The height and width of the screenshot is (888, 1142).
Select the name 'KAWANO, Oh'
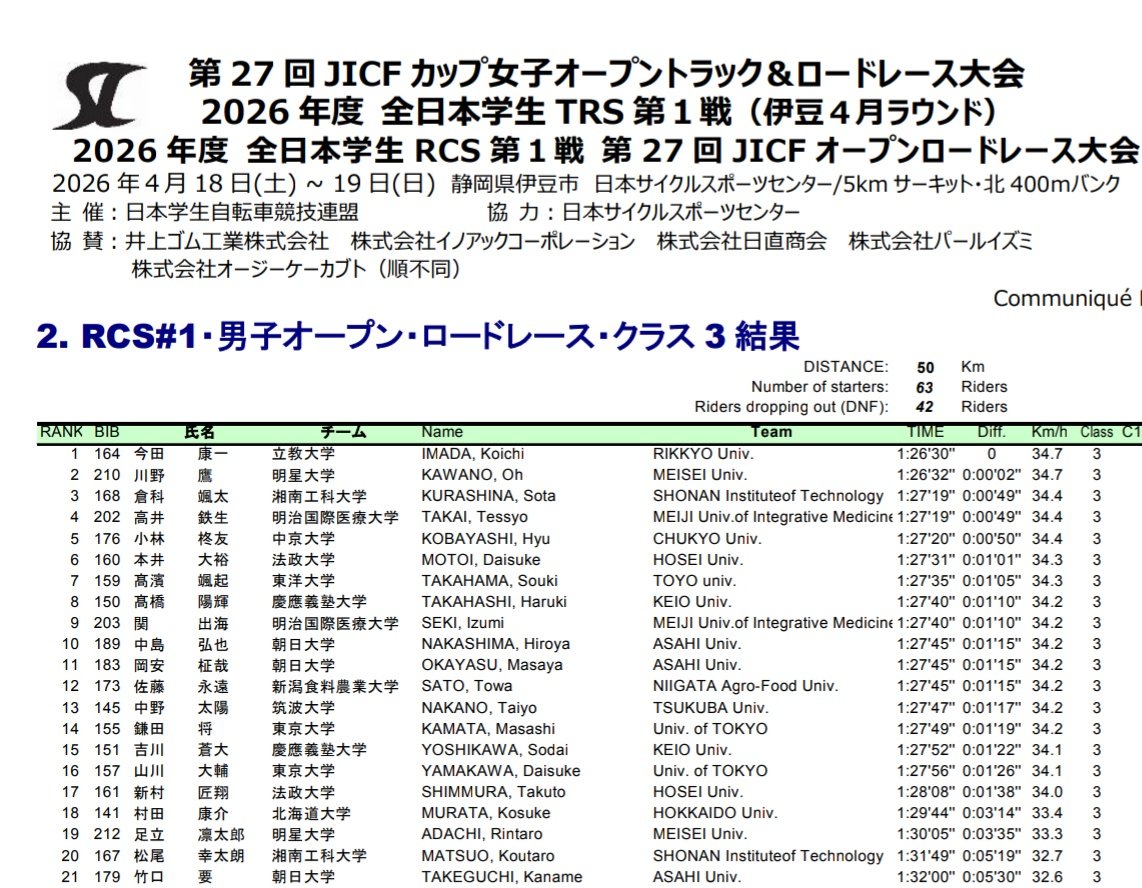point(472,475)
